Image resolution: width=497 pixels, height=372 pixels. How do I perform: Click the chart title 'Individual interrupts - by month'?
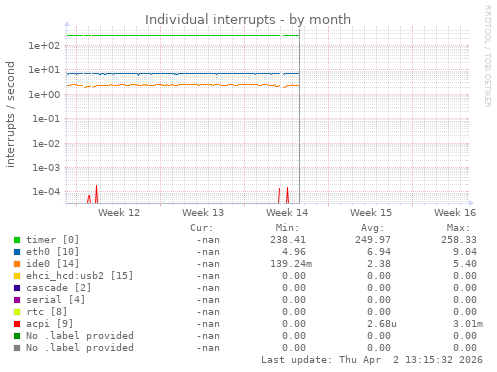click(x=248, y=20)
